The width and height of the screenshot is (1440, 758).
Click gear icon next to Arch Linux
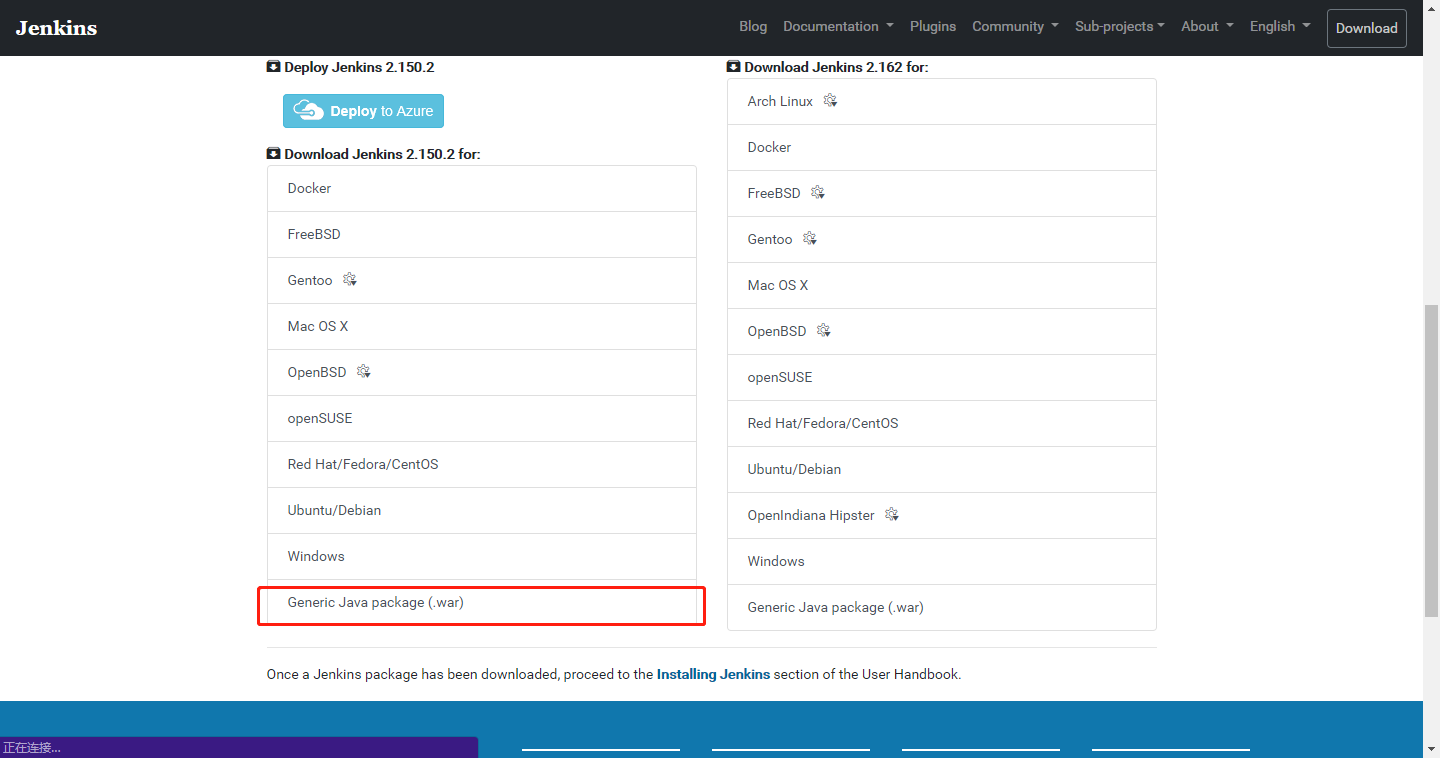(x=830, y=101)
